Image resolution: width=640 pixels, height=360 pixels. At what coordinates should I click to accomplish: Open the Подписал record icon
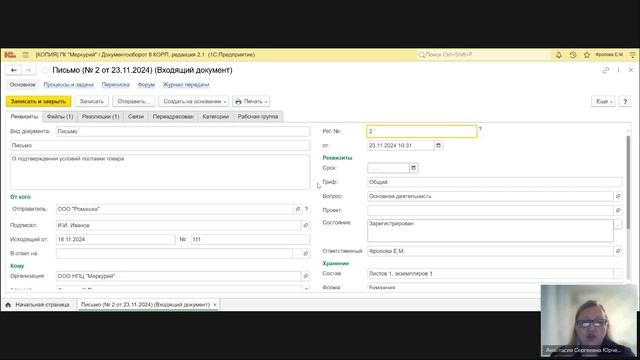305,225
